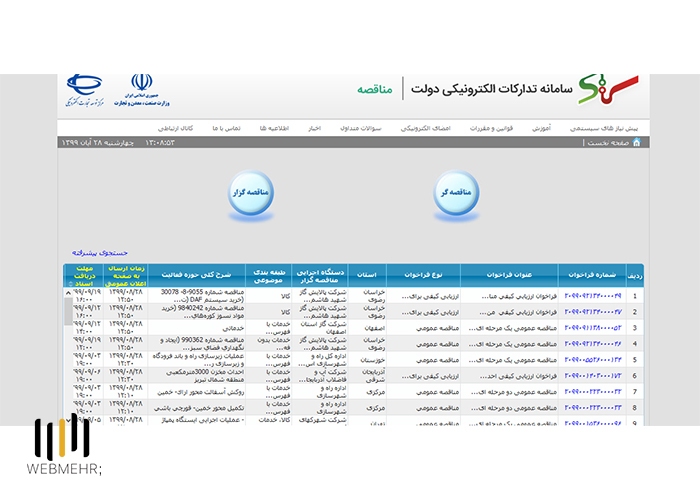Open the tender number link in row 3
Image resolution: width=700 pixels, height=500 pixels.
593,328
